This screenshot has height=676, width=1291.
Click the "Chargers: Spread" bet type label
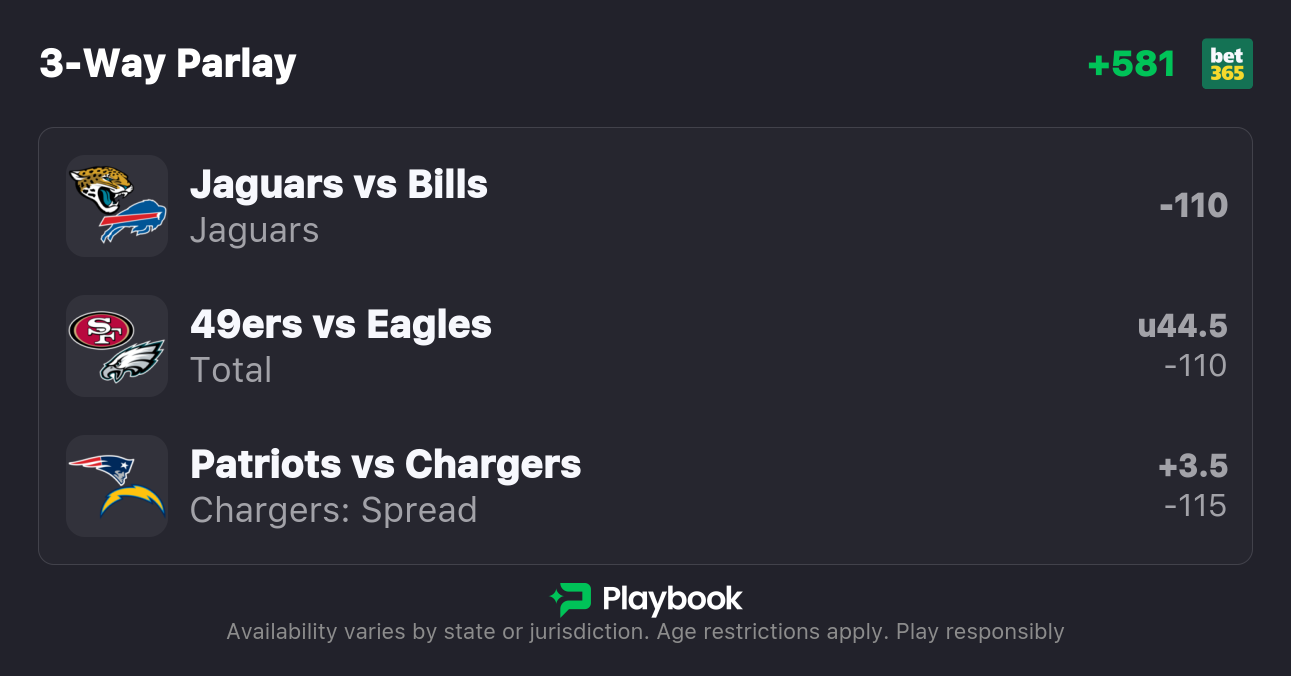(333, 510)
